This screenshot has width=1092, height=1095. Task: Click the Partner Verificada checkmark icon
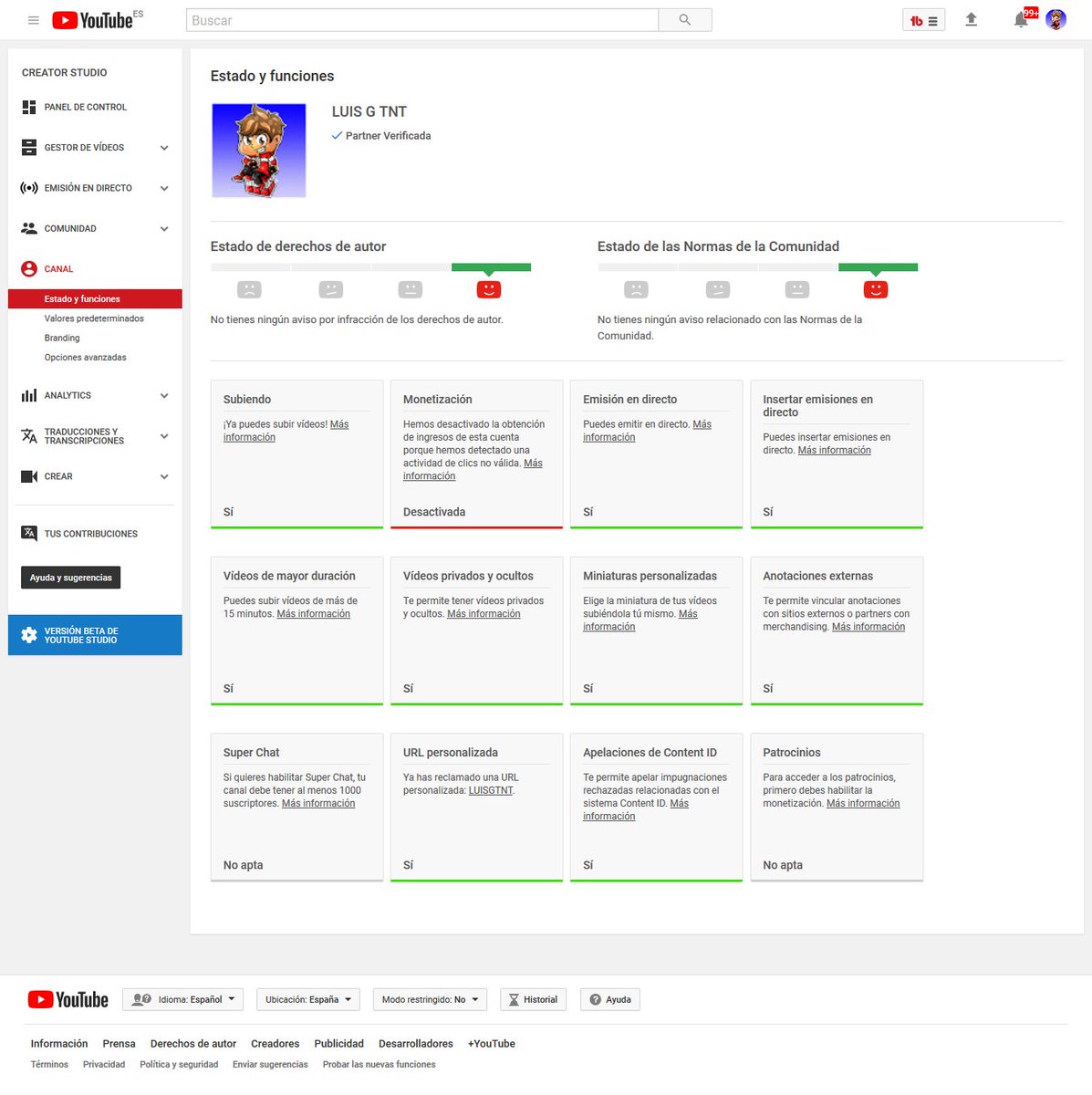tap(337, 135)
